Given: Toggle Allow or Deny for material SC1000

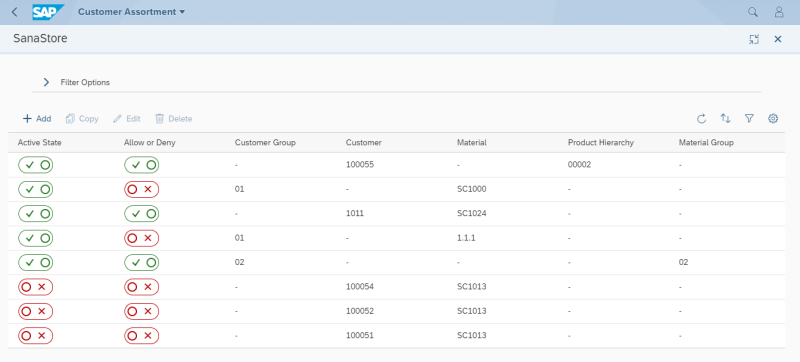Looking at the screenshot, I should [x=141, y=189].
